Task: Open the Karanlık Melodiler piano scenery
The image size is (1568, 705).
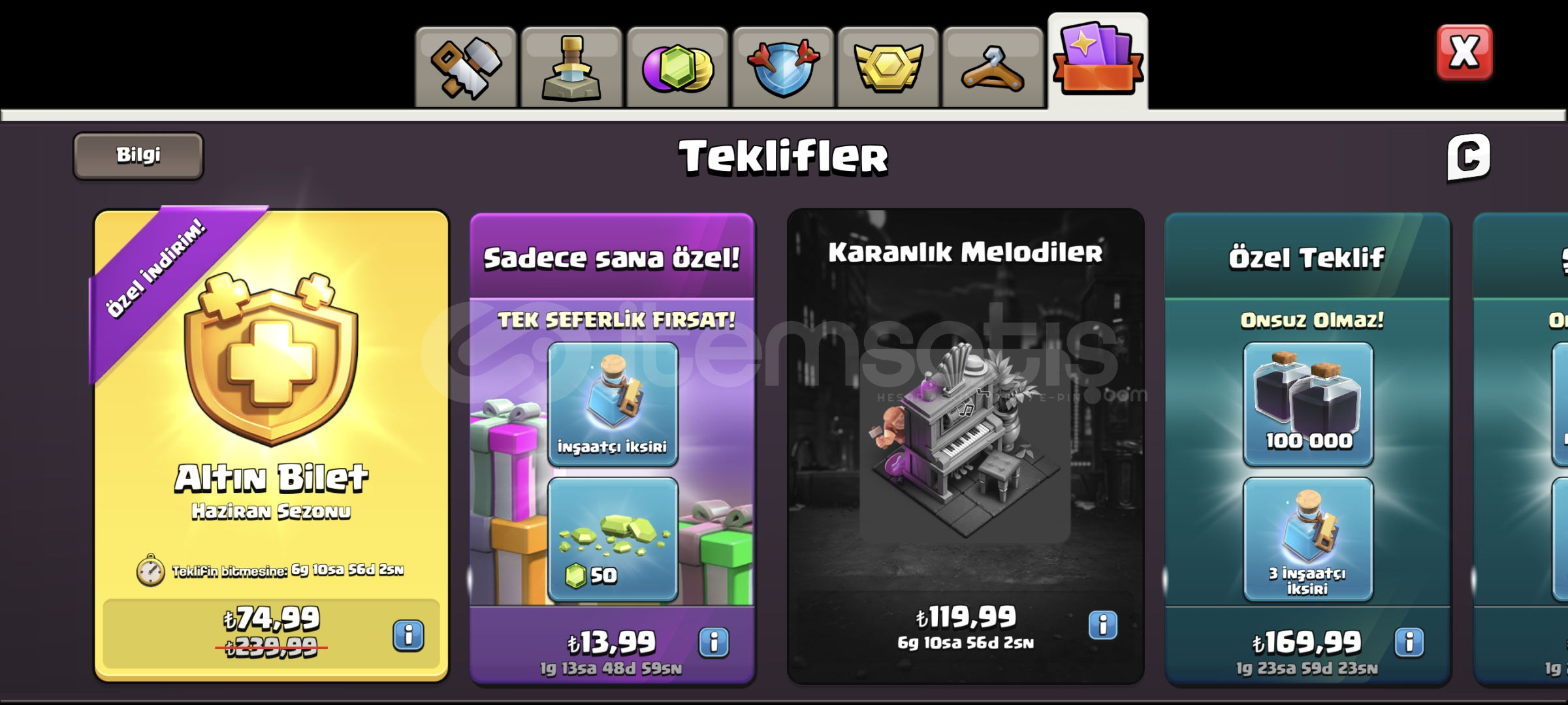Action: (x=965, y=444)
